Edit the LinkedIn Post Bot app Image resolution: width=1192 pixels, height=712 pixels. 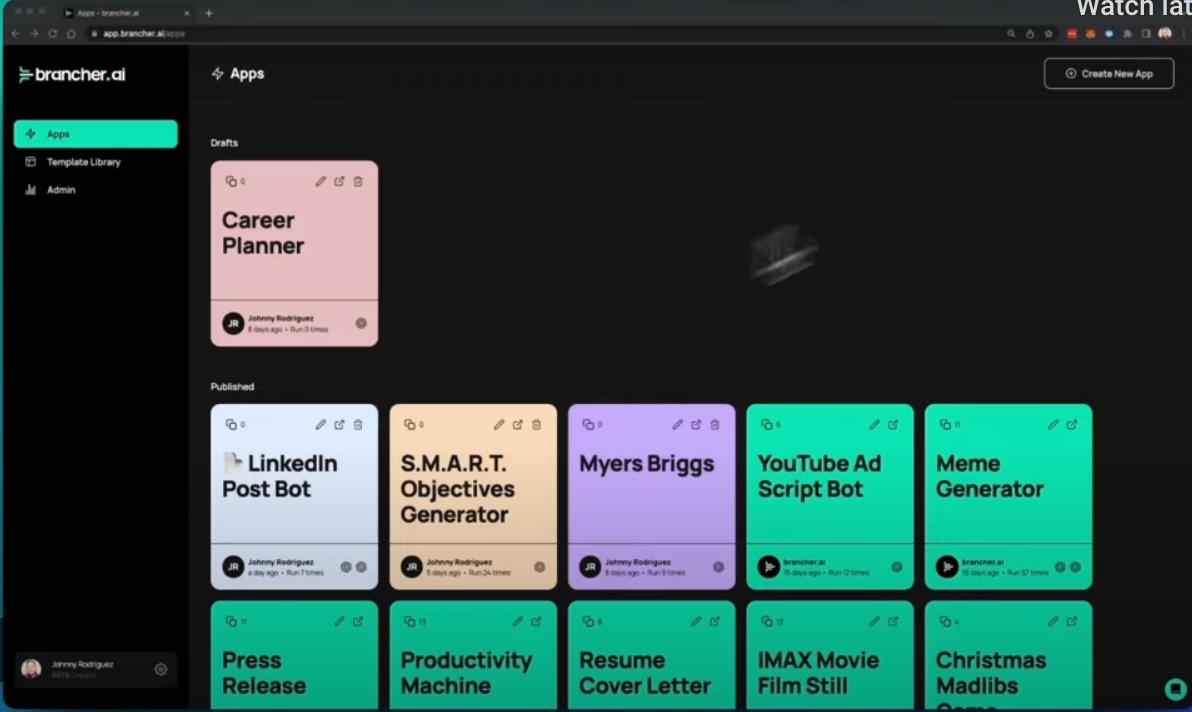pyautogui.click(x=320, y=425)
